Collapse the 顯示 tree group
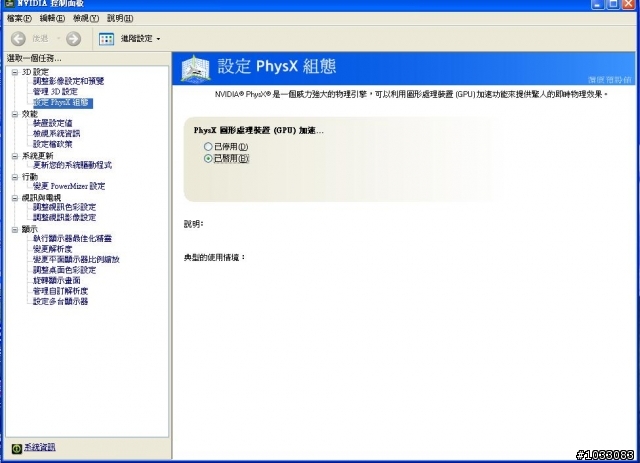640x463 pixels. (x=15, y=229)
